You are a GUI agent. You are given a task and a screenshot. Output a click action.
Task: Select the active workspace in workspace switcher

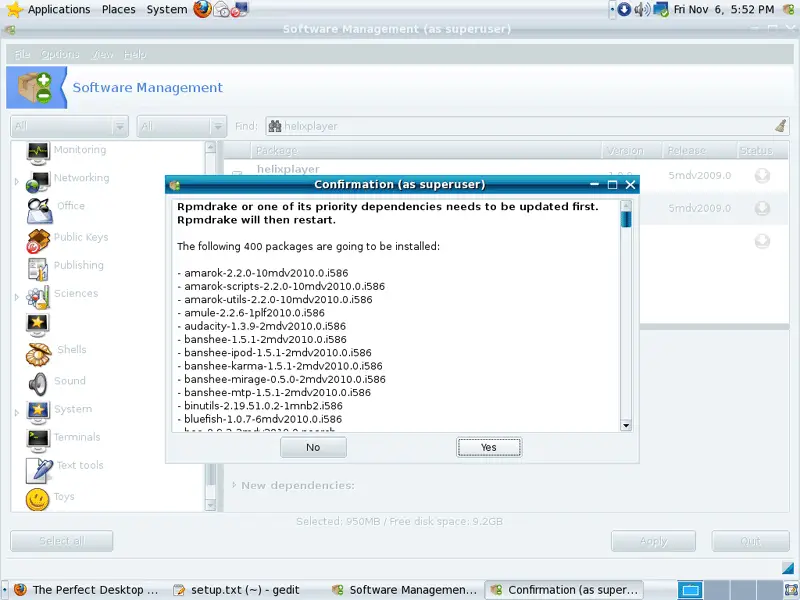(x=690, y=590)
